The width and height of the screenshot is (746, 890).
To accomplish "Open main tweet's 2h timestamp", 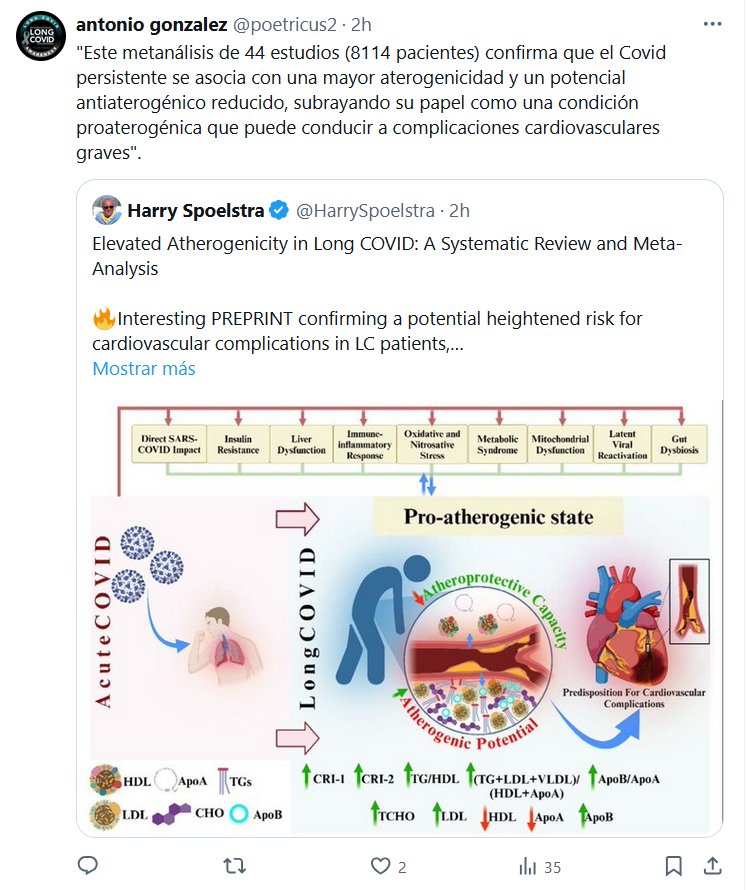I will [x=361, y=23].
